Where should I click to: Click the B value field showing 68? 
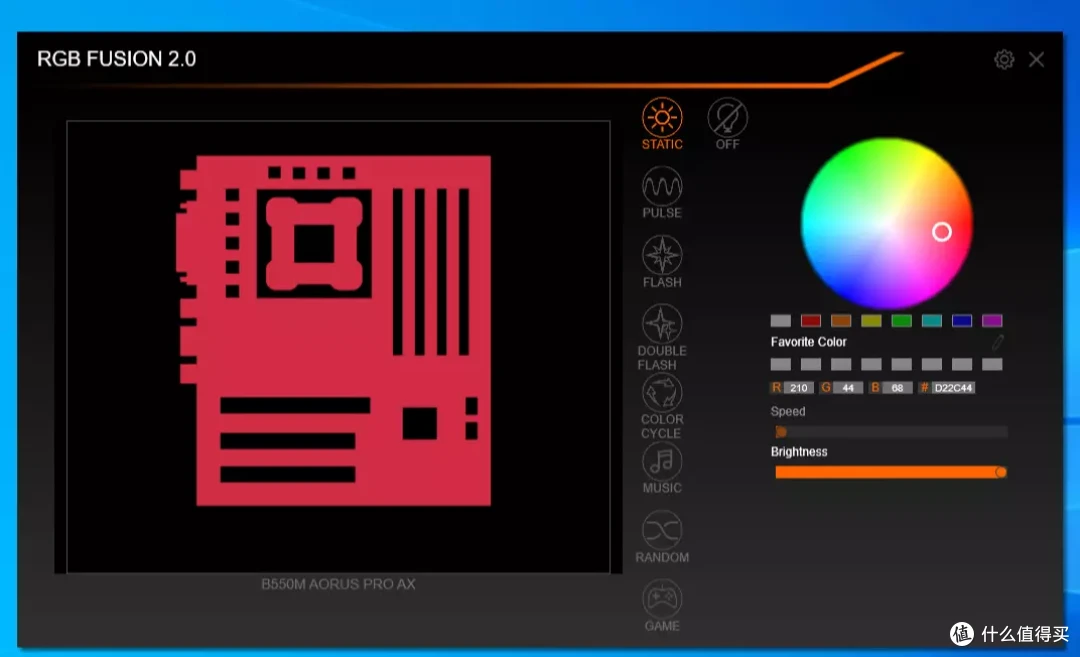tap(897, 388)
